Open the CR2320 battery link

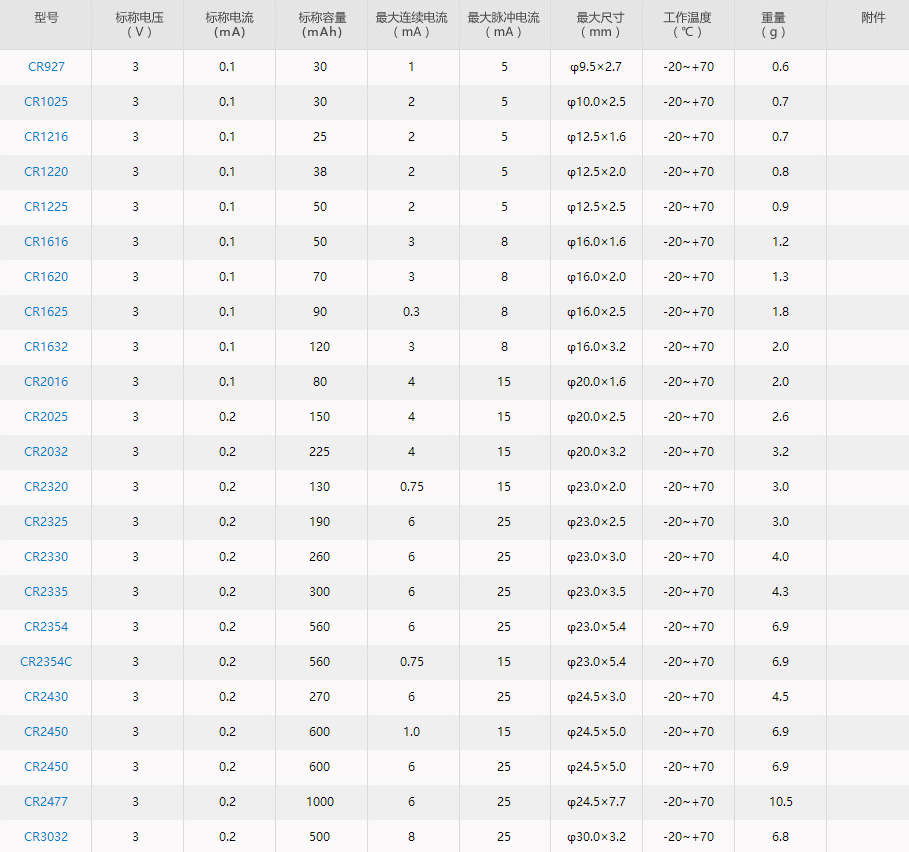tap(46, 487)
